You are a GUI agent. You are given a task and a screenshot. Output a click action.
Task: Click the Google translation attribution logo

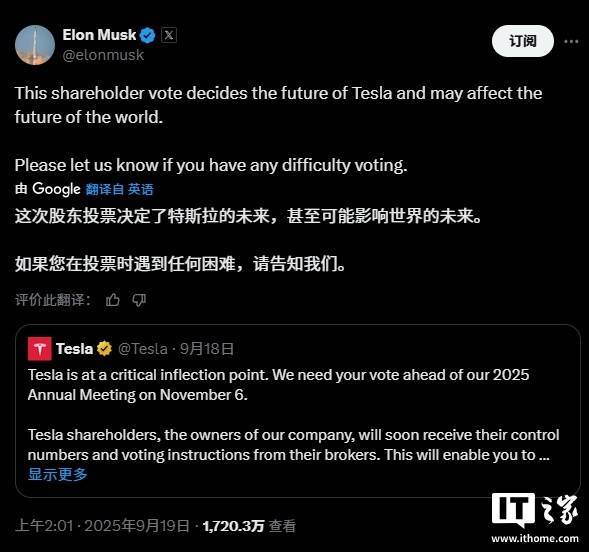[56, 189]
